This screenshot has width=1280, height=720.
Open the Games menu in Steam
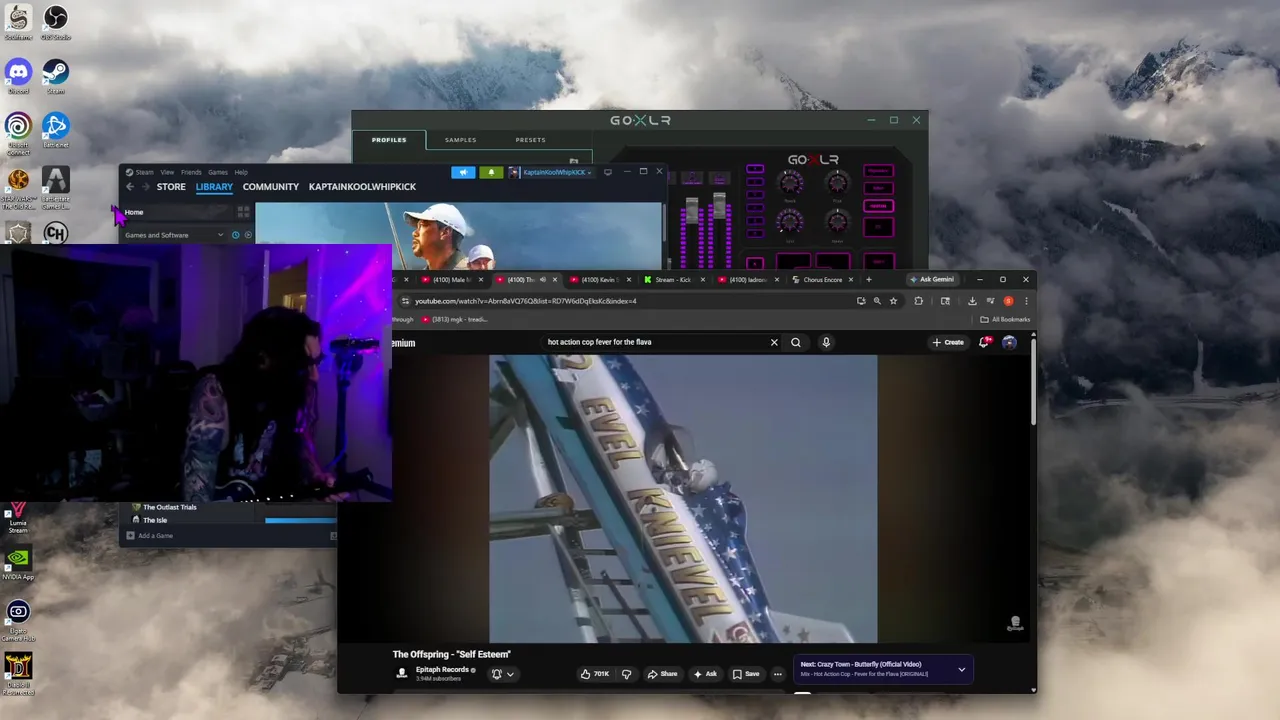point(218,172)
